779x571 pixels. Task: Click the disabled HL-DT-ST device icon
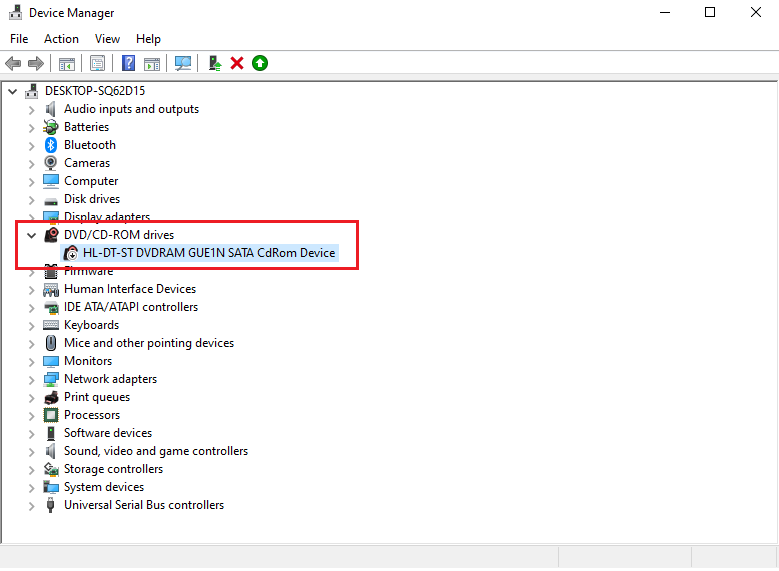[x=71, y=253]
